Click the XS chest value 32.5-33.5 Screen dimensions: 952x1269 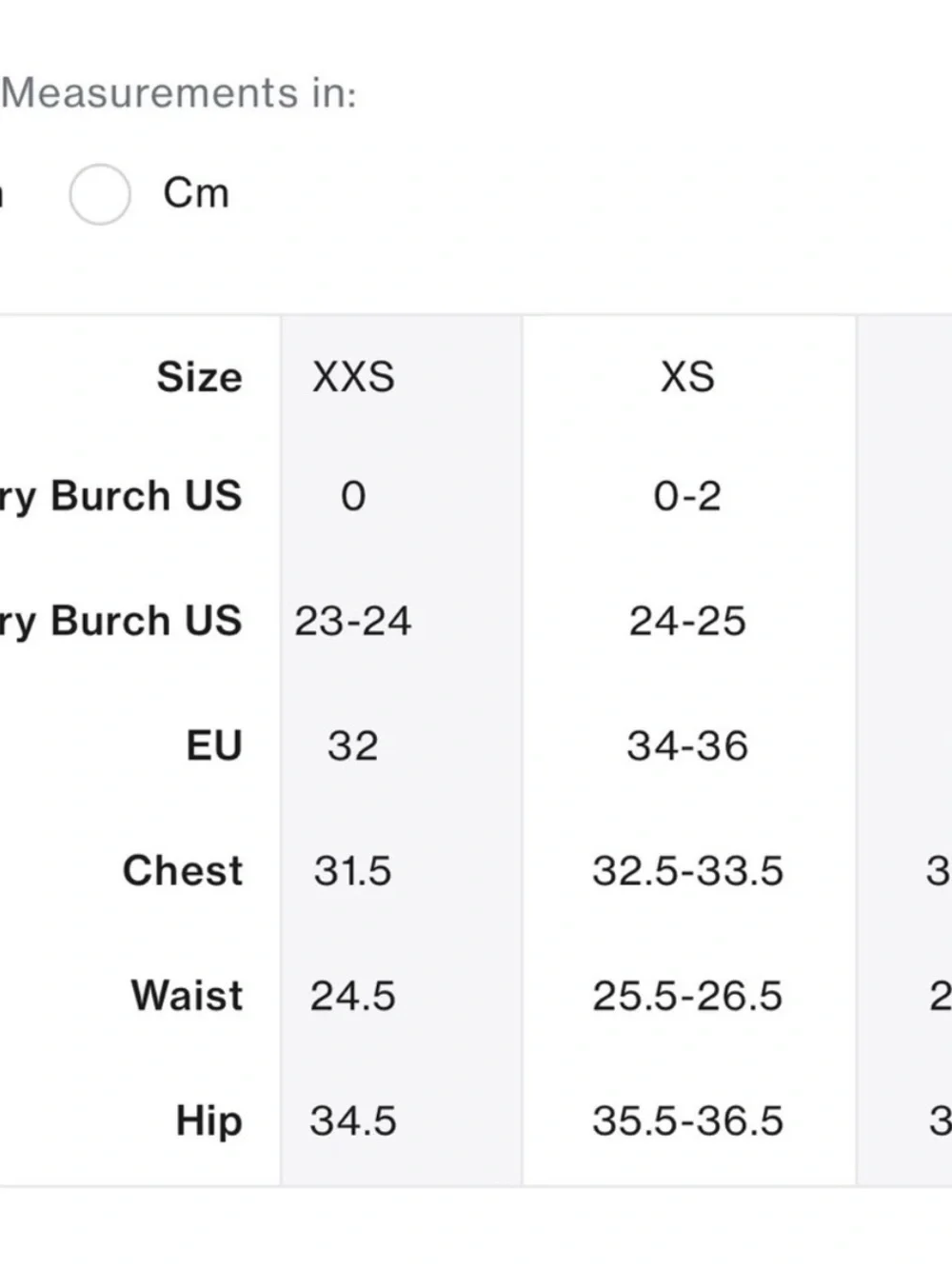click(687, 871)
